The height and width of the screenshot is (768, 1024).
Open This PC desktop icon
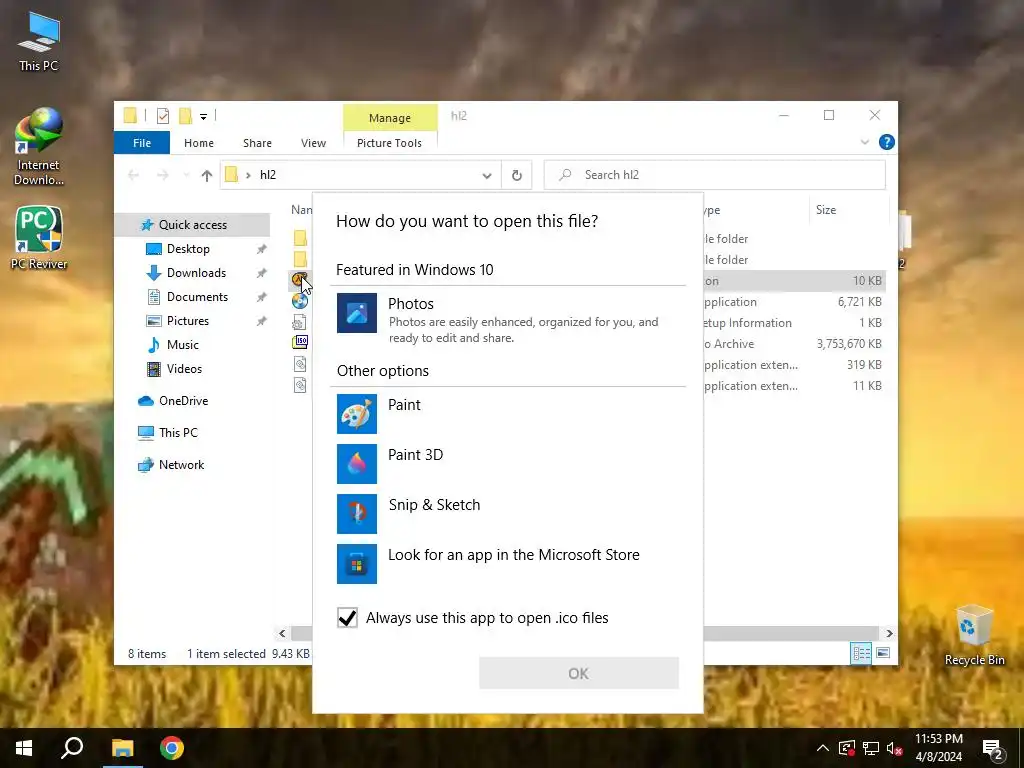pos(39,41)
